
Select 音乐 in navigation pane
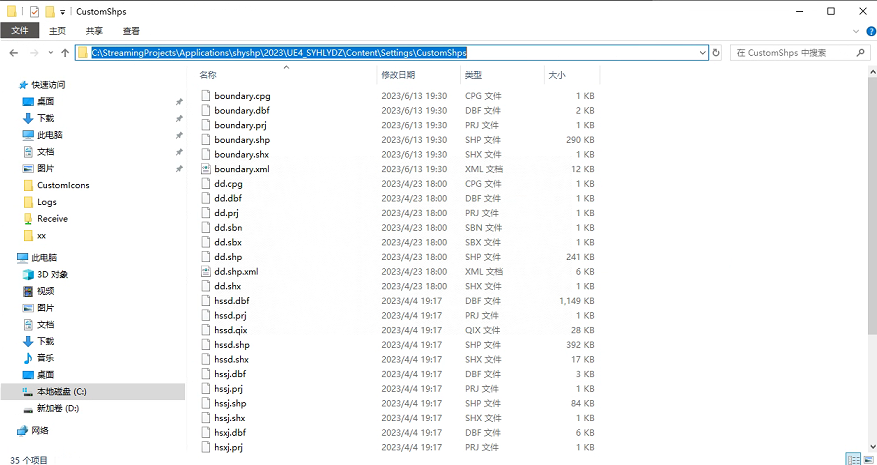pyautogui.click(x=45, y=358)
